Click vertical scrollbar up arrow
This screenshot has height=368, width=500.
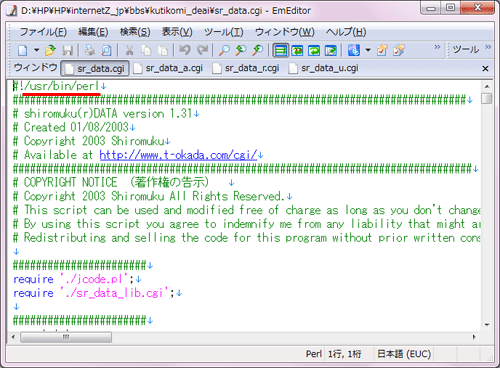pos(487,86)
